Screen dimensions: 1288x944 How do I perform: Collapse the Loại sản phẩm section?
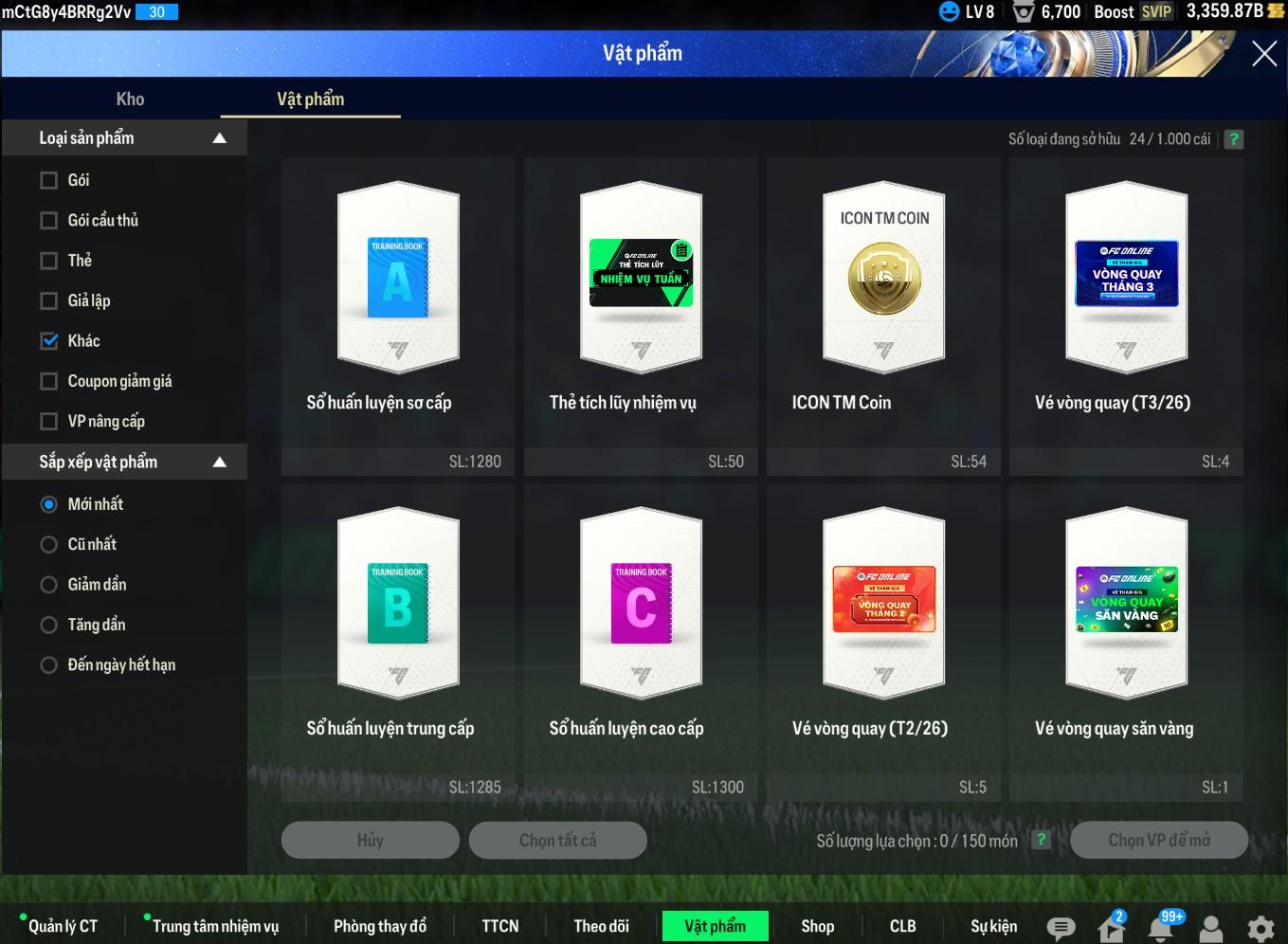pos(219,138)
